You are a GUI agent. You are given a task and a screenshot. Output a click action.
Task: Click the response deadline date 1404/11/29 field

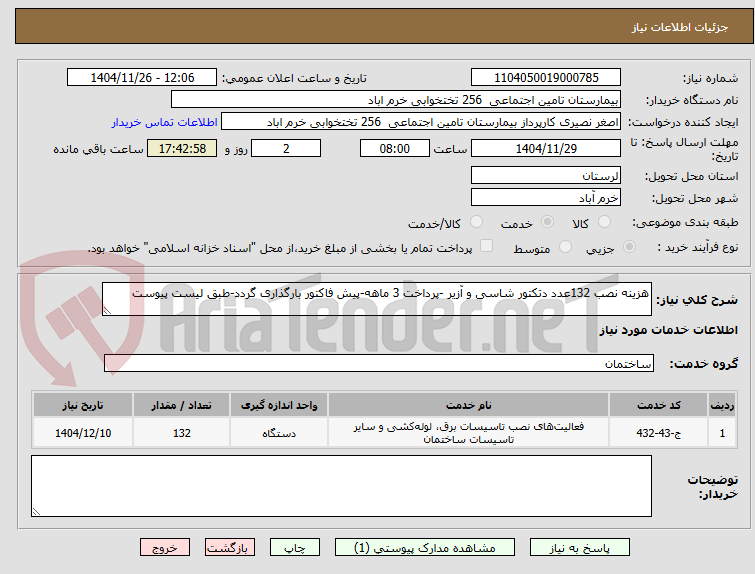coord(546,148)
